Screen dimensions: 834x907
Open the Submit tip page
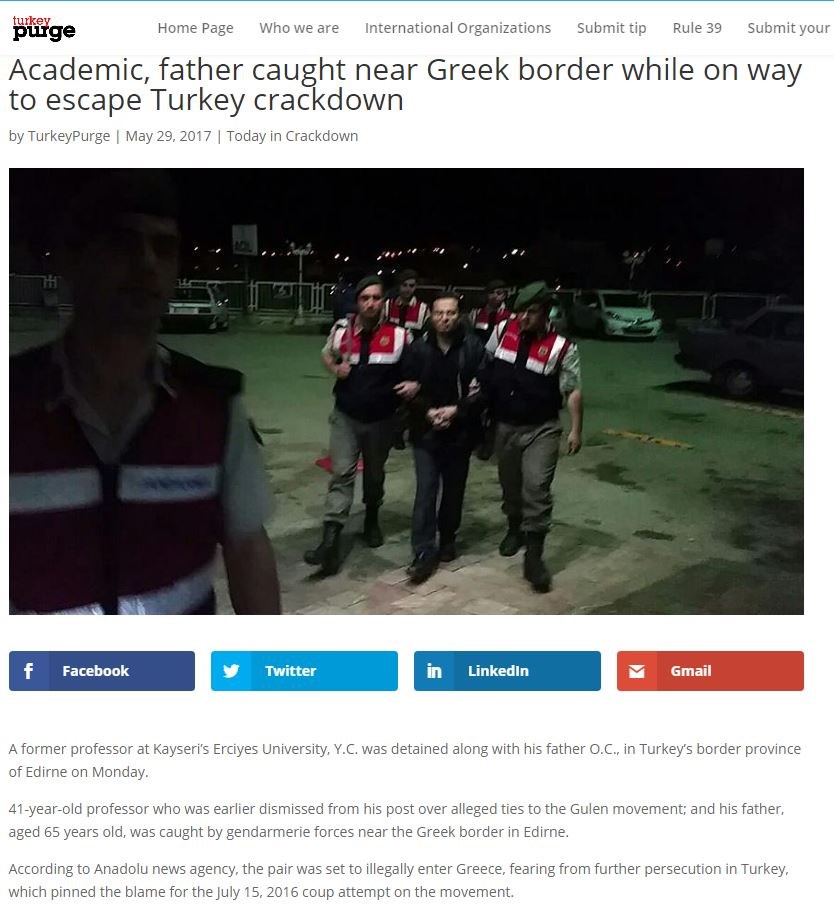coord(611,28)
